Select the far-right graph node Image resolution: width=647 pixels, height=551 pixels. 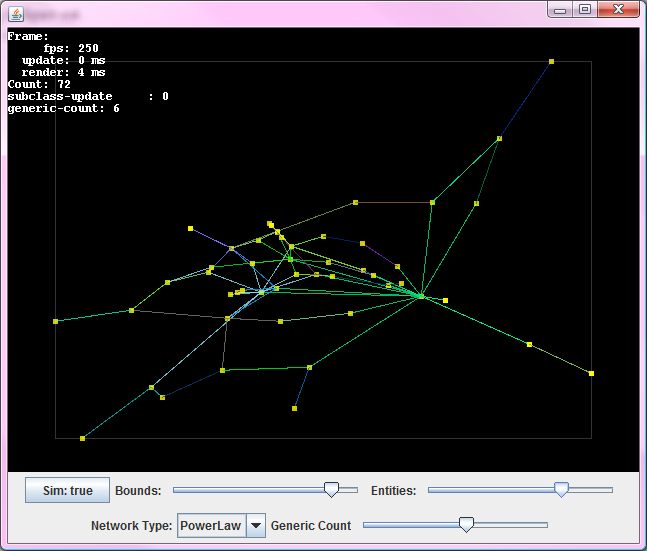click(591, 373)
